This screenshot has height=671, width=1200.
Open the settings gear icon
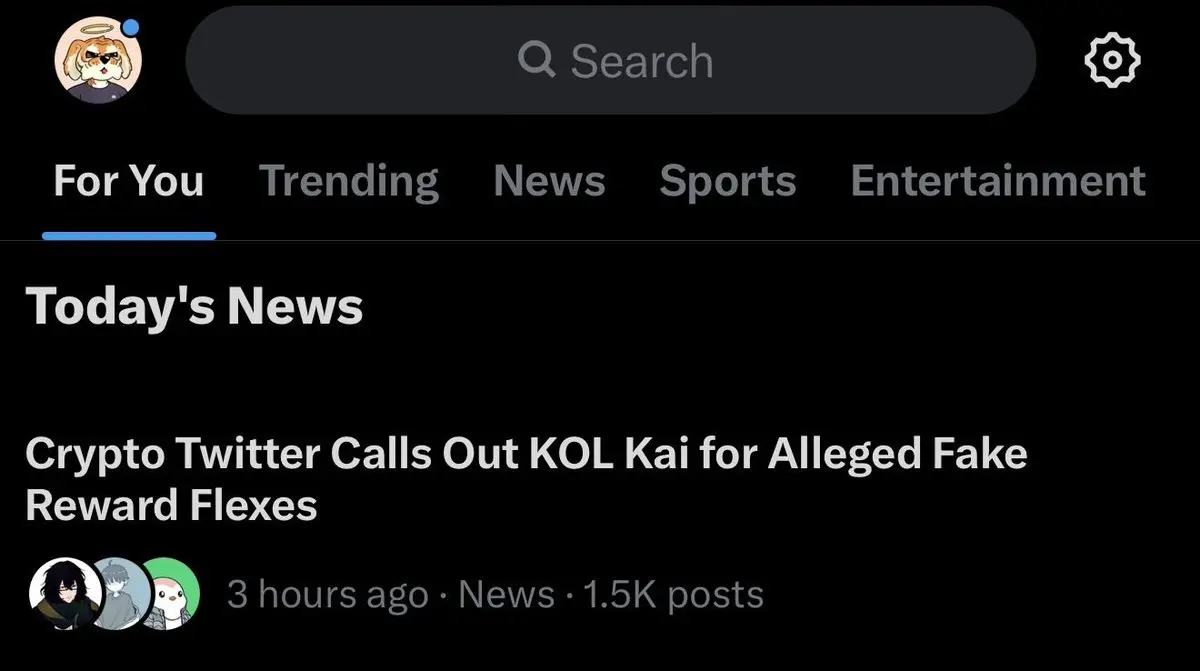(x=1112, y=62)
